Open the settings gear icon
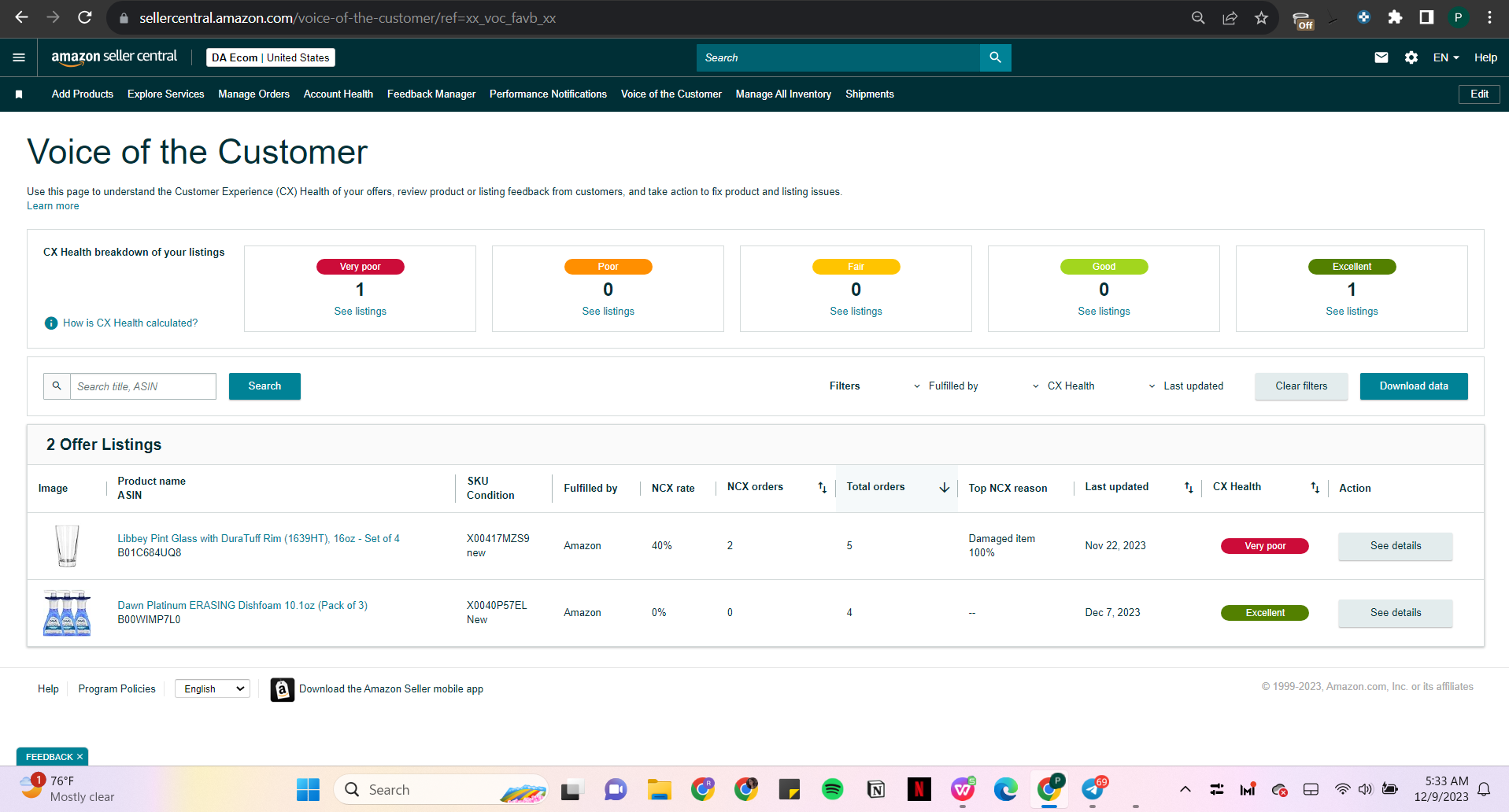 coord(1411,57)
